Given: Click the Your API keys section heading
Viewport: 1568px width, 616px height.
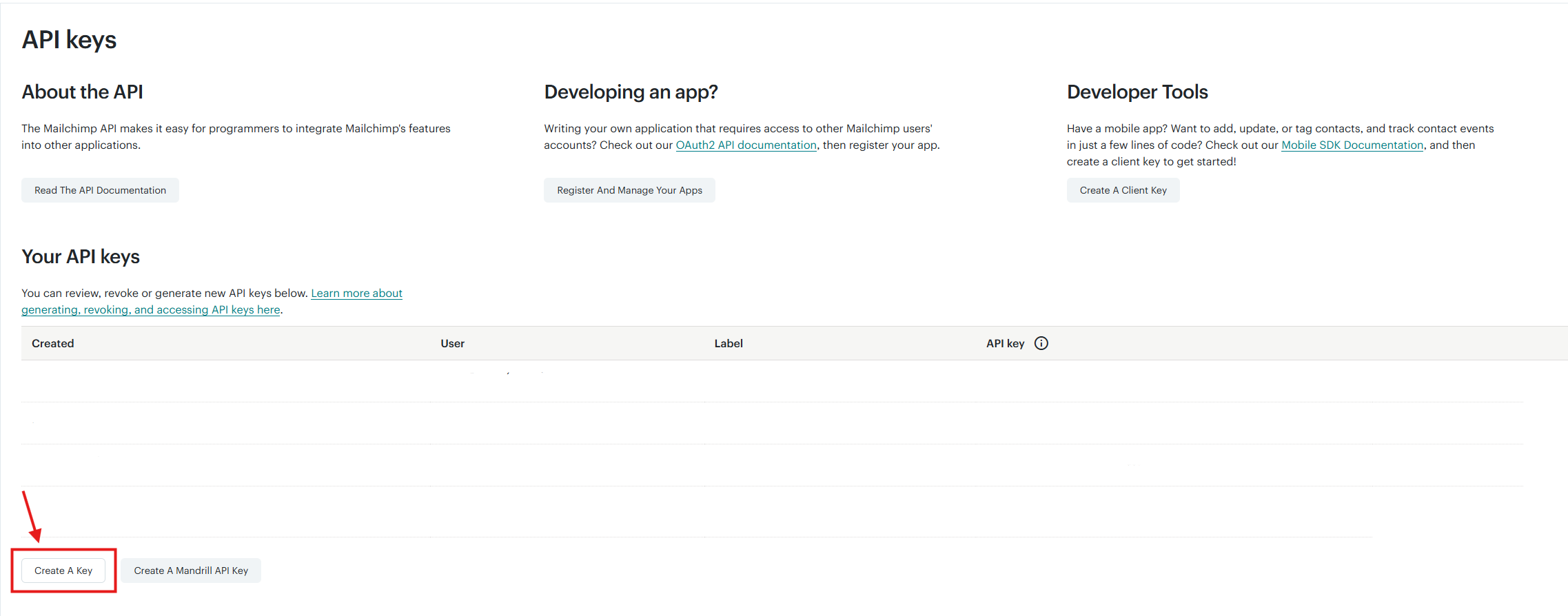Looking at the screenshot, I should click(x=81, y=257).
